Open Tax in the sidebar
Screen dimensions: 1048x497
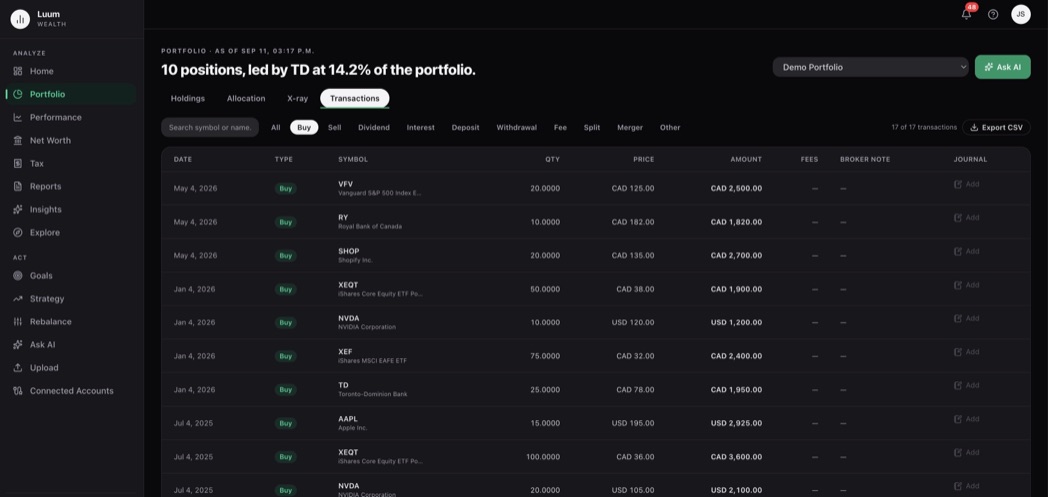(x=70, y=163)
